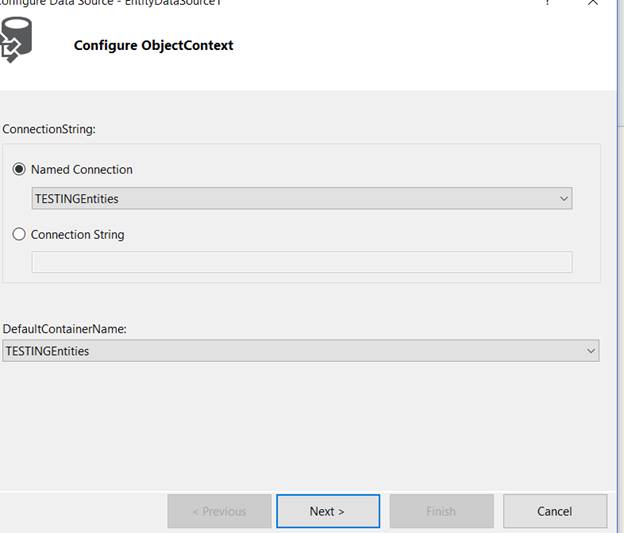Screen dimensions: 624x533
Task: Click the DefaultContainerName: label
Action: [x=65, y=328]
